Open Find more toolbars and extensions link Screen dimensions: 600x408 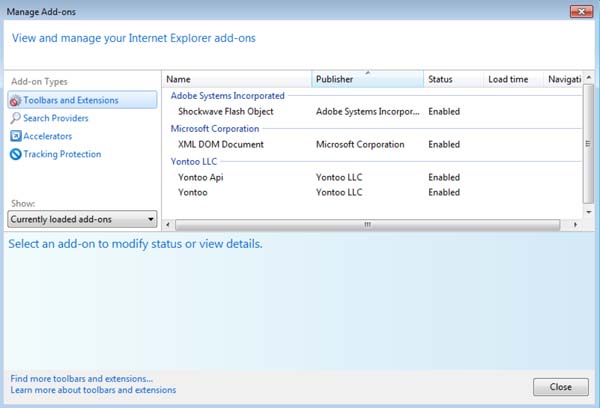(x=81, y=379)
